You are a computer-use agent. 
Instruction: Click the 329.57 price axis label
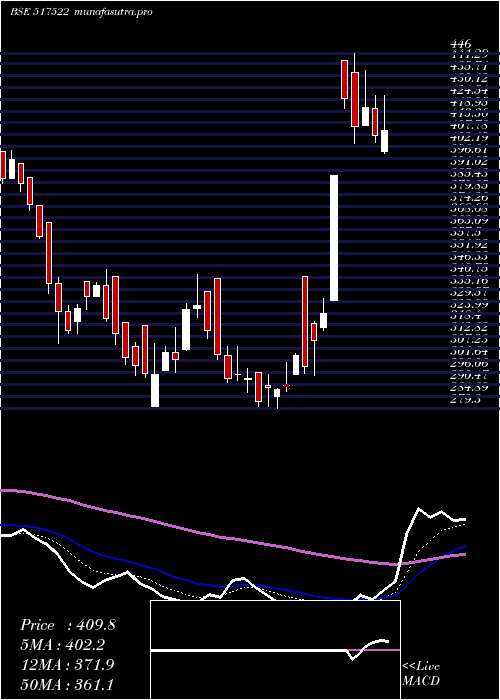(x=469, y=293)
